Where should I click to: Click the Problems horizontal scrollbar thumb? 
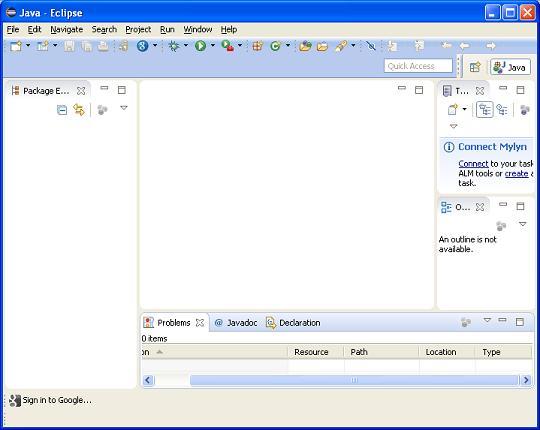point(354,380)
